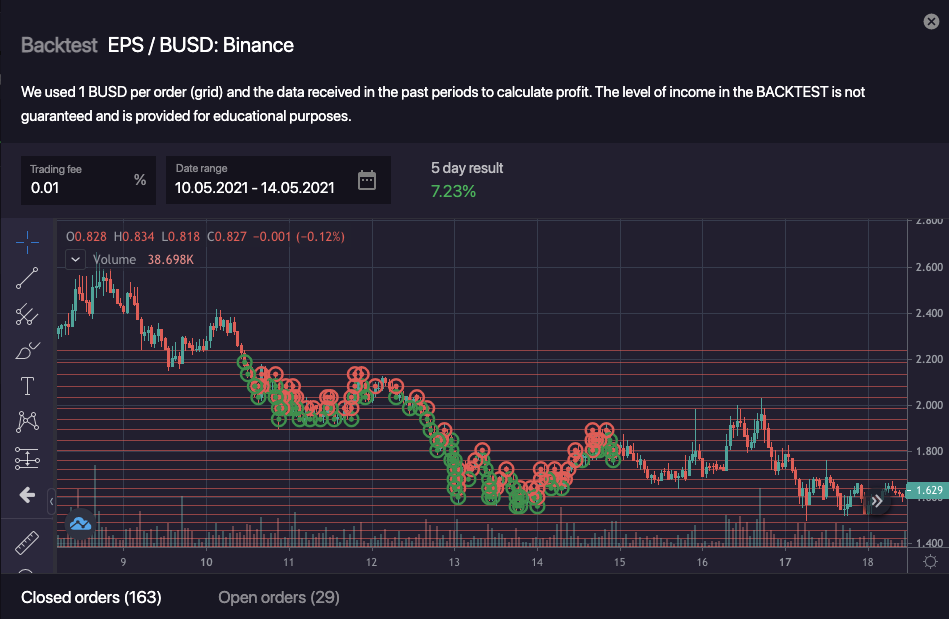Collapse the Volume indicator legend
The image size is (949, 619).
(x=76, y=259)
